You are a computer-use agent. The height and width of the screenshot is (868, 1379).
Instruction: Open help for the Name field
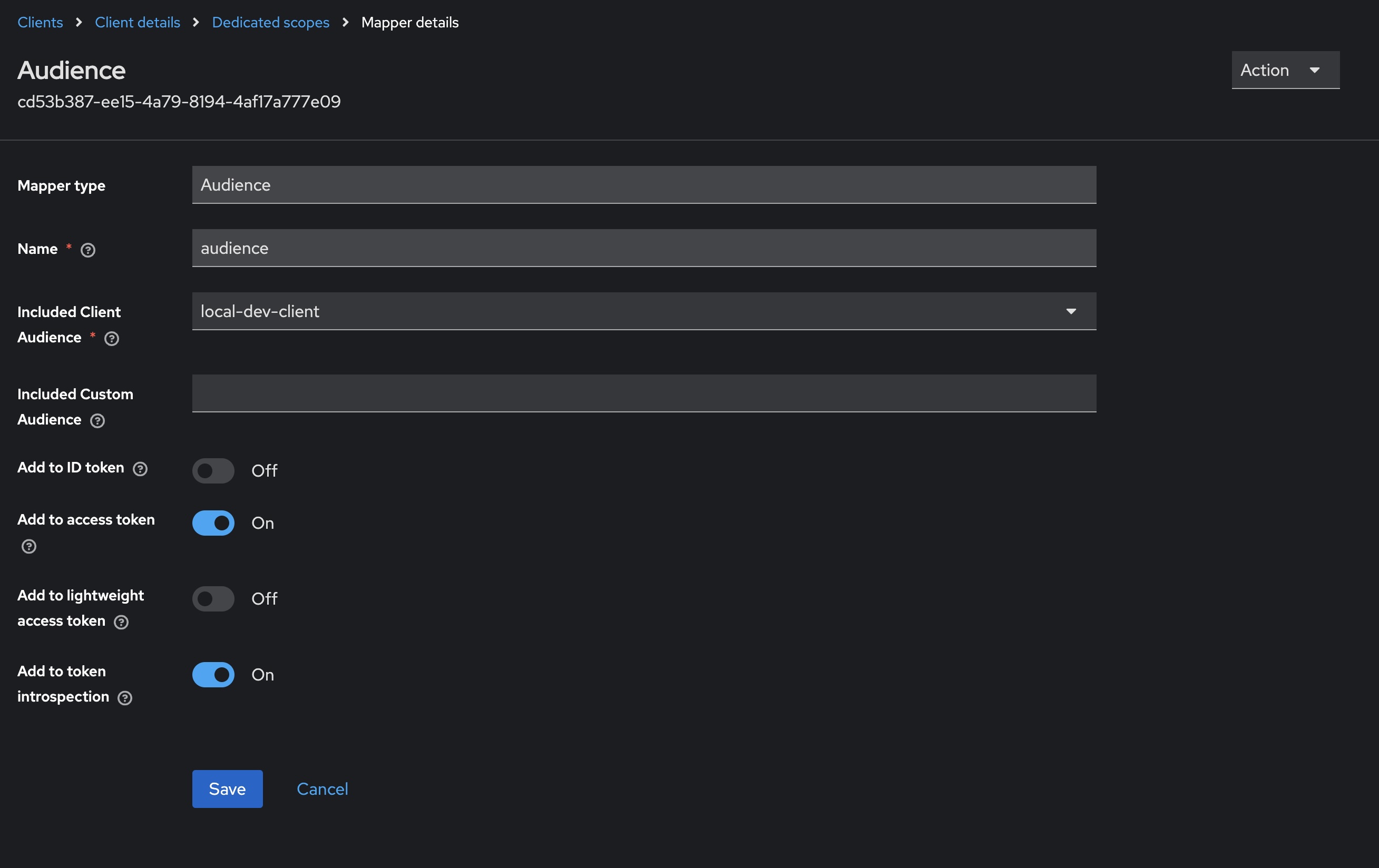[x=87, y=250]
